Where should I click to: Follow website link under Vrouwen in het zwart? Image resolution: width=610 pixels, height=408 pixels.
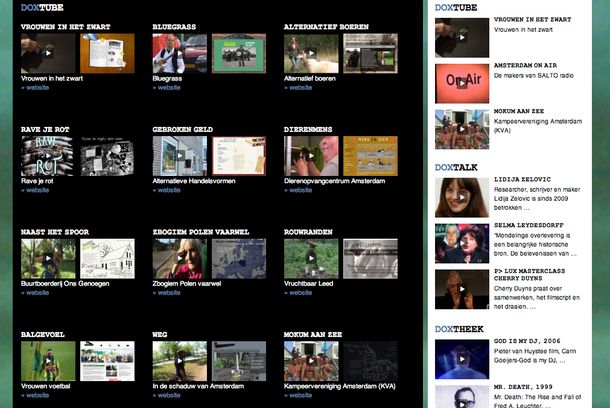(35, 88)
